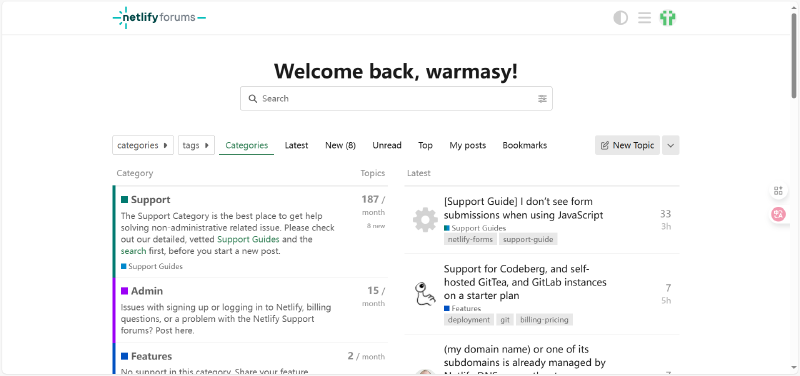
Task: Open the hamburger menu icon
Action: (x=644, y=18)
